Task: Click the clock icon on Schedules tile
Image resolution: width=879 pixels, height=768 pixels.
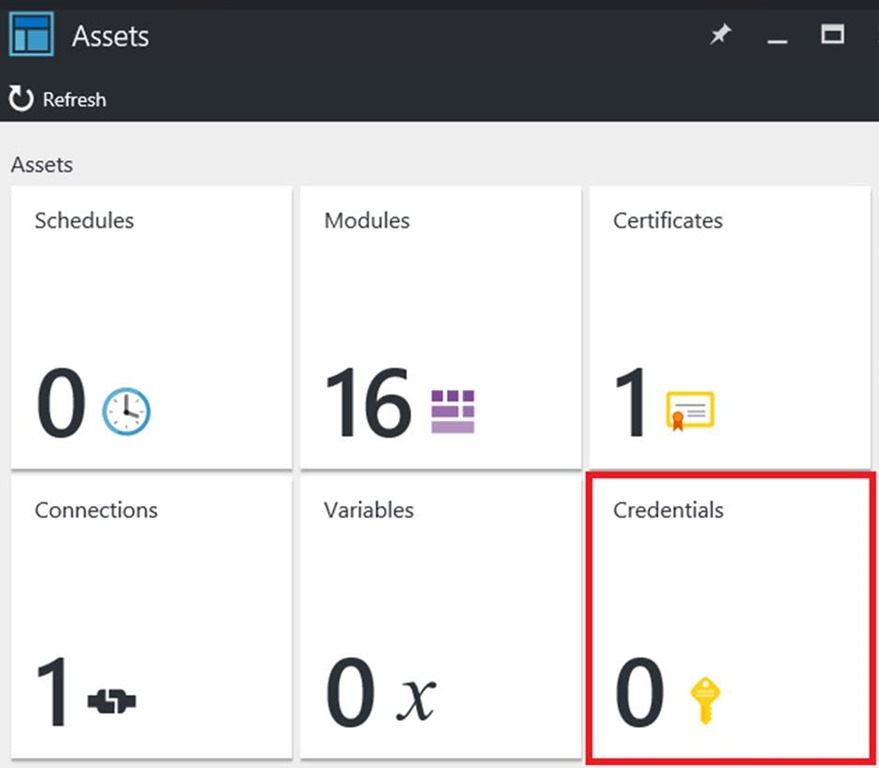Action: coord(126,410)
